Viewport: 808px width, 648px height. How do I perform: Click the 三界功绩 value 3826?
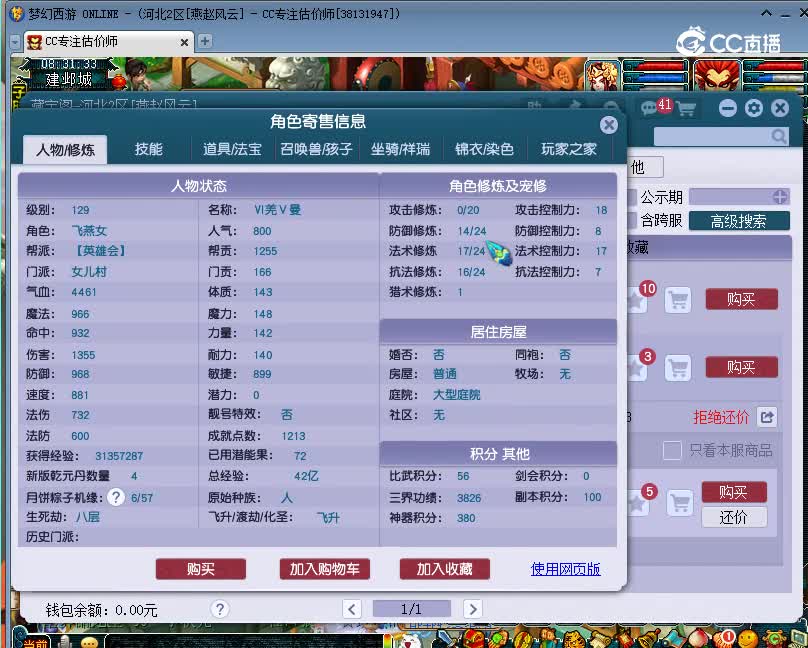point(469,498)
